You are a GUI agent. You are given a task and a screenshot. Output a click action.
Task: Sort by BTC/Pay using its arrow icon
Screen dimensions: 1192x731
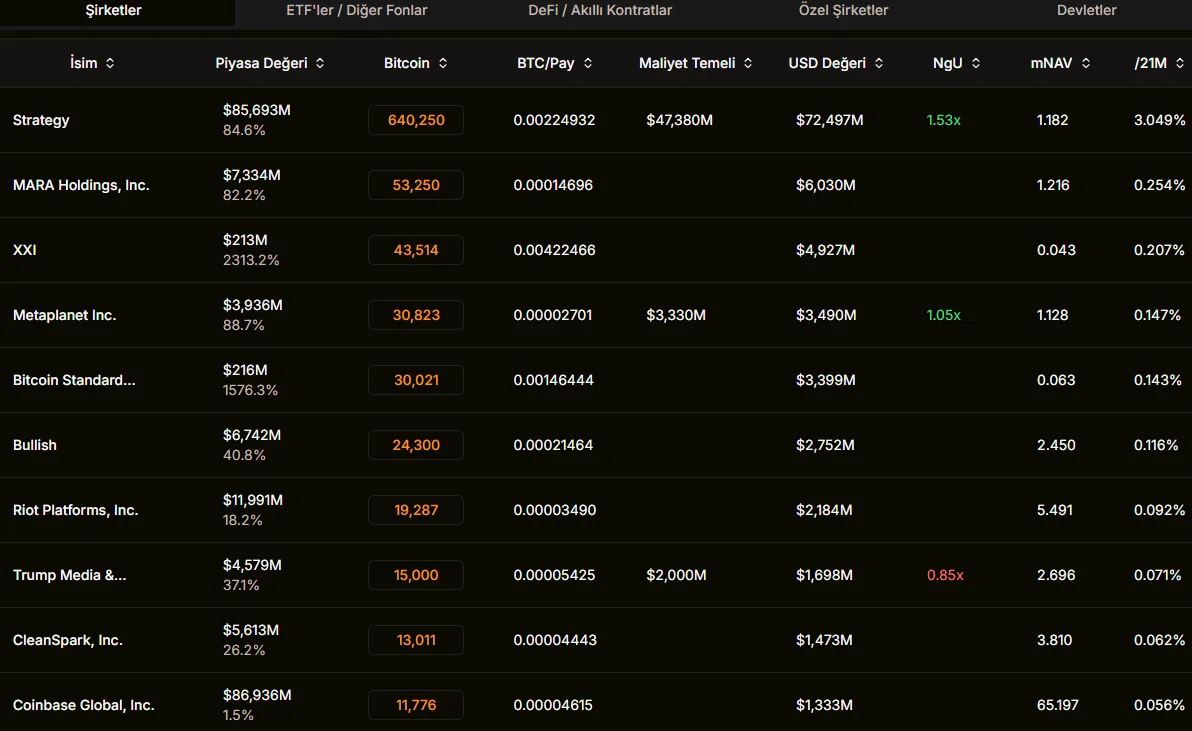[x=588, y=63]
